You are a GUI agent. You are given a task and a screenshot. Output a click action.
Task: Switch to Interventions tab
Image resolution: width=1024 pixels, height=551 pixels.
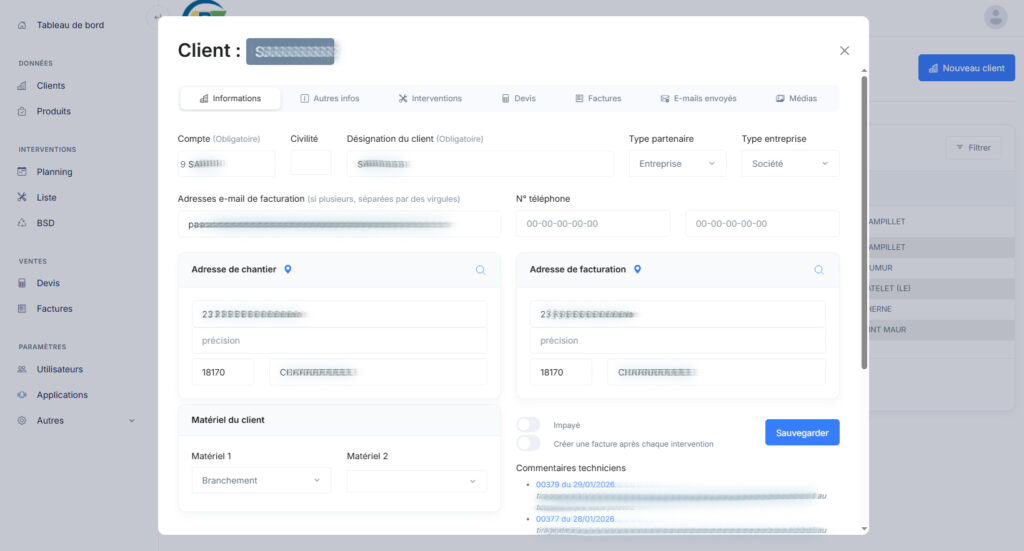click(430, 99)
